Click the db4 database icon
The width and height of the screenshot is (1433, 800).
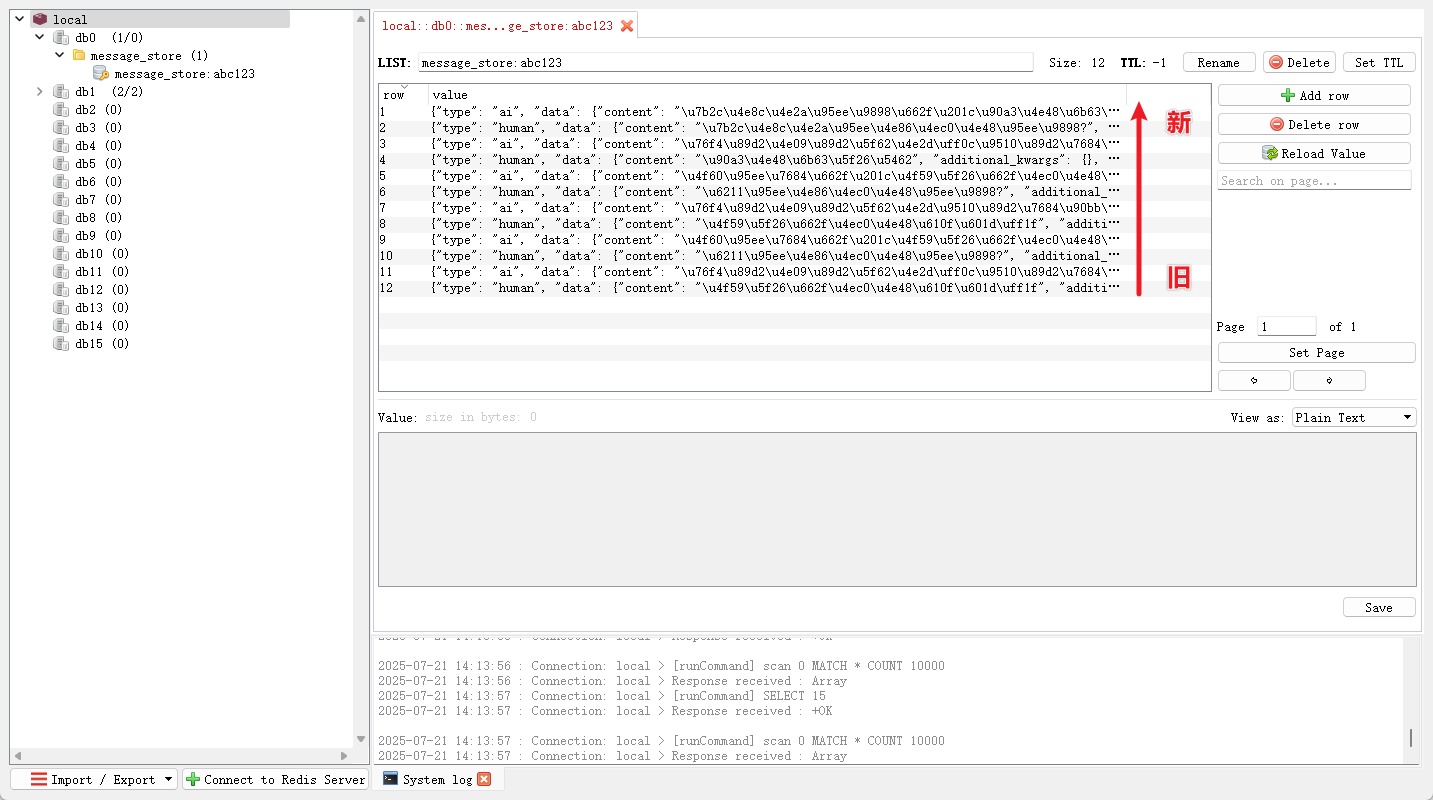coord(61,145)
